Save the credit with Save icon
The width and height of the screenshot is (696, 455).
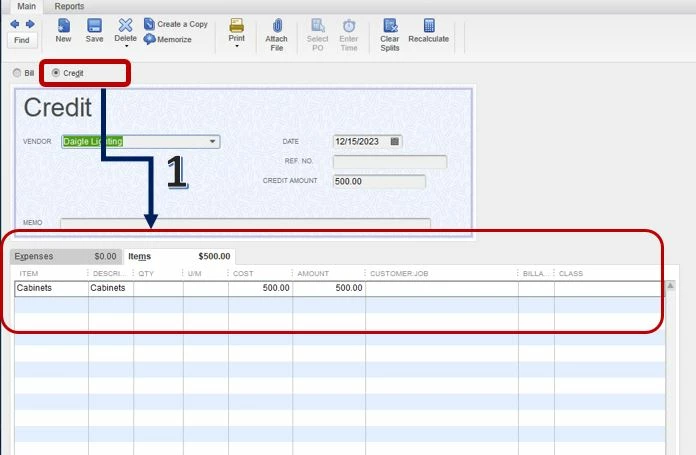pyautogui.click(x=94, y=26)
